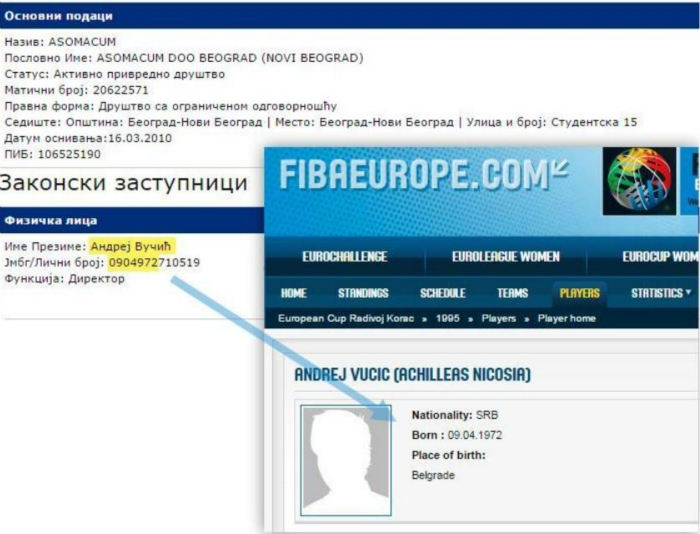The height and width of the screenshot is (534, 700).
Task: Click the highlighted name Андреј Вучић
Action: pos(131,246)
